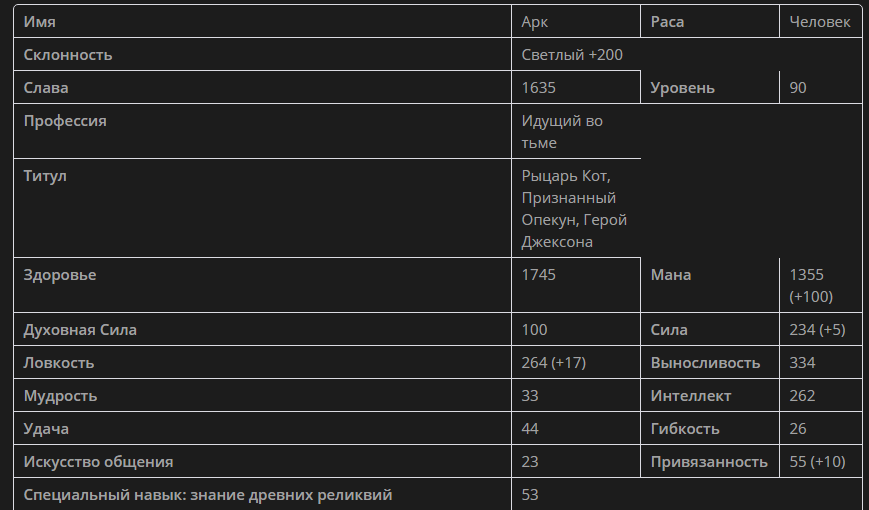This screenshot has height=510, width=869.
Task: Select the fame value 1635
Action: (x=539, y=88)
